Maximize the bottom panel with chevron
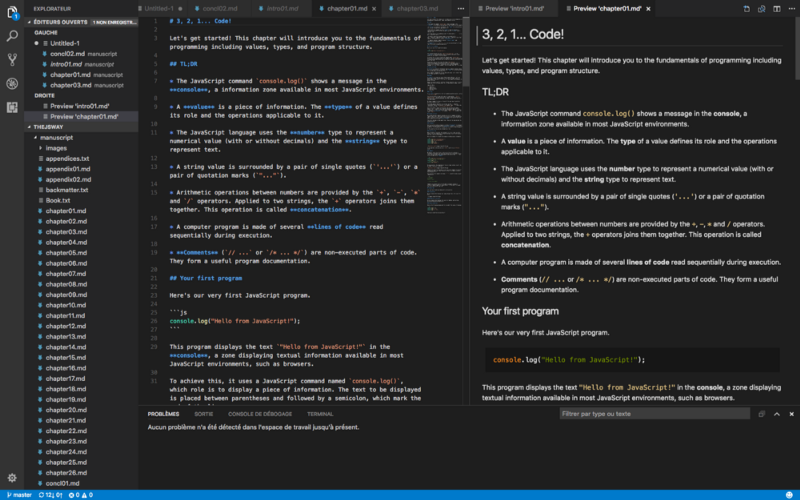 [x=777, y=414]
